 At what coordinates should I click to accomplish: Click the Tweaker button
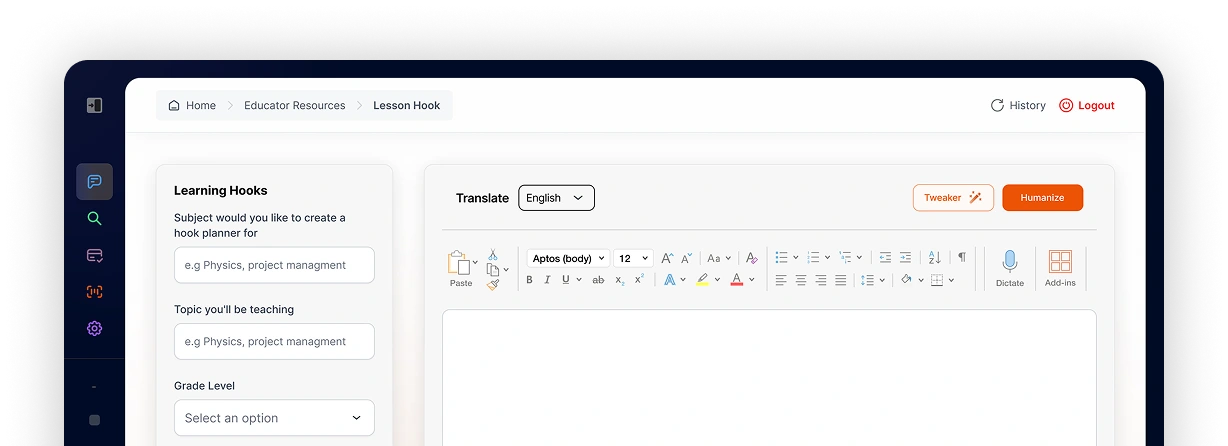953,198
